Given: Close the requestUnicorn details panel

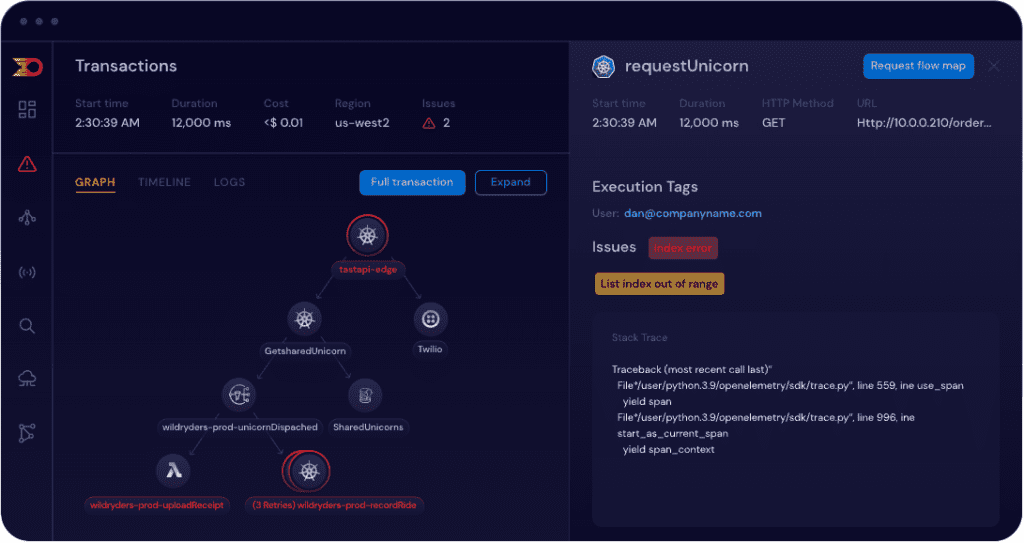Looking at the screenshot, I should click(x=993, y=66).
